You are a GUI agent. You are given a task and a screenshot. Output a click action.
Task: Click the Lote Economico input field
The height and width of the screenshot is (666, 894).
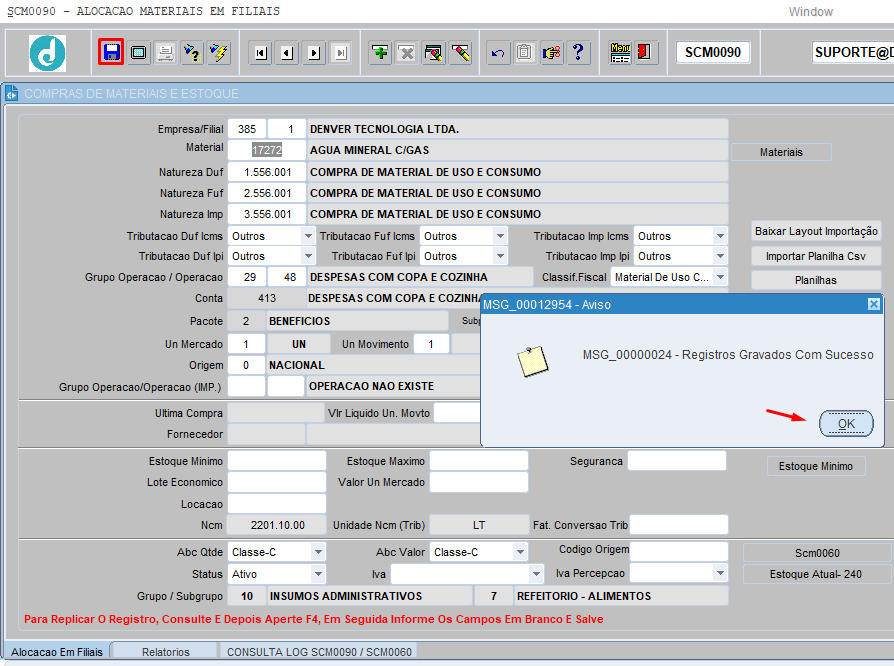[277, 482]
